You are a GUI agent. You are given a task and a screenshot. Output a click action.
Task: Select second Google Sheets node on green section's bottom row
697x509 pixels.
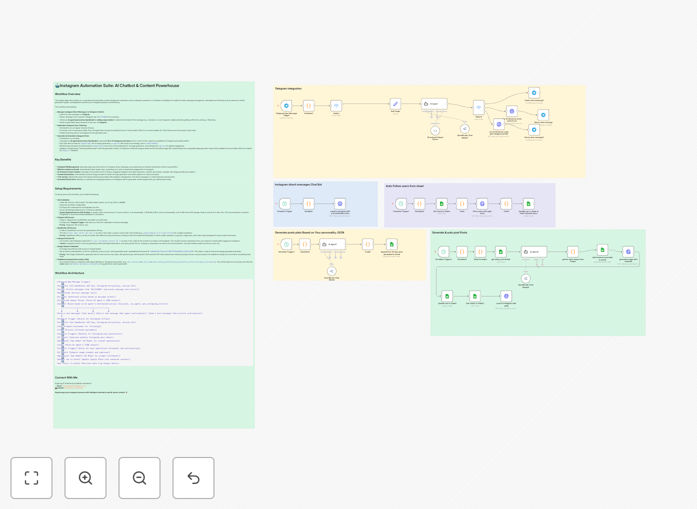tap(475, 296)
